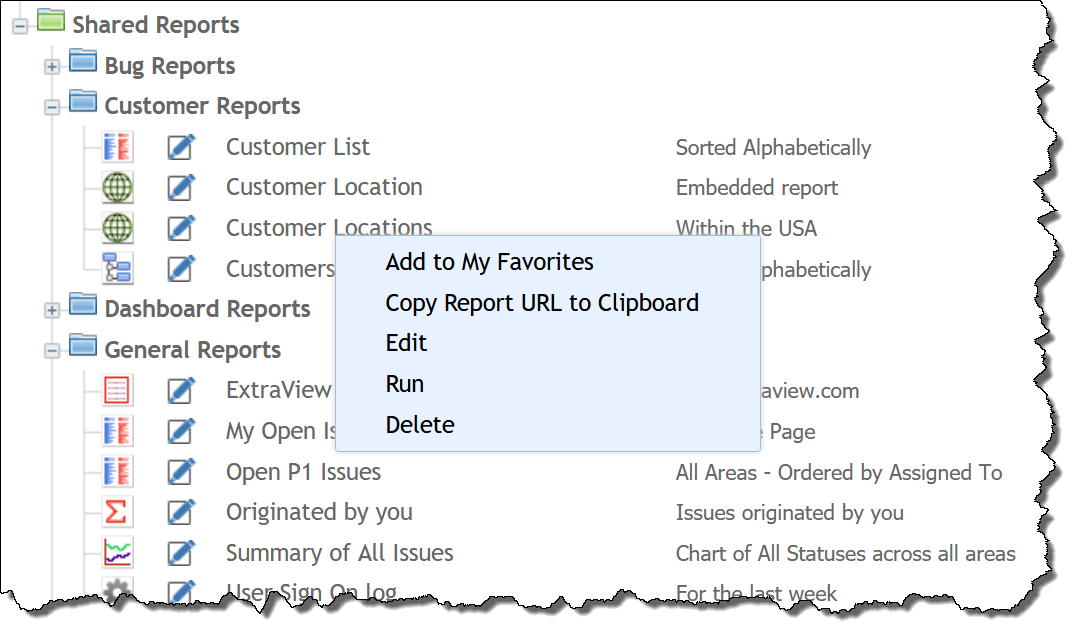Choose Add to My Favorites from context menu
The width and height of the screenshot is (1079, 636).
[489, 262]
